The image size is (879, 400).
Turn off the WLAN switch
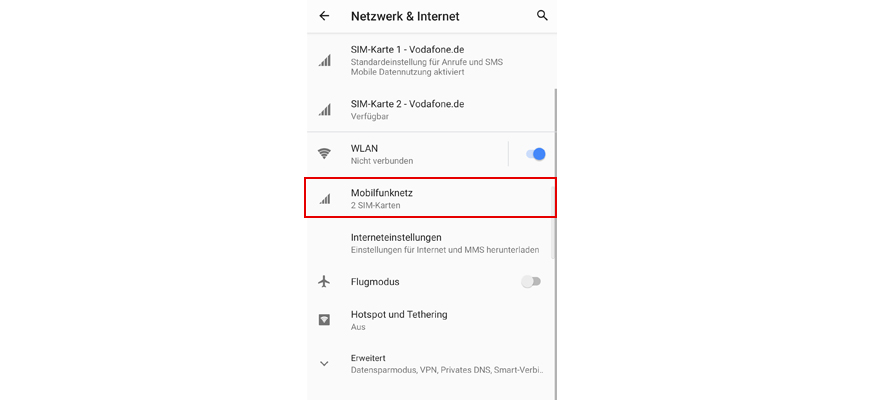[535, 154]
